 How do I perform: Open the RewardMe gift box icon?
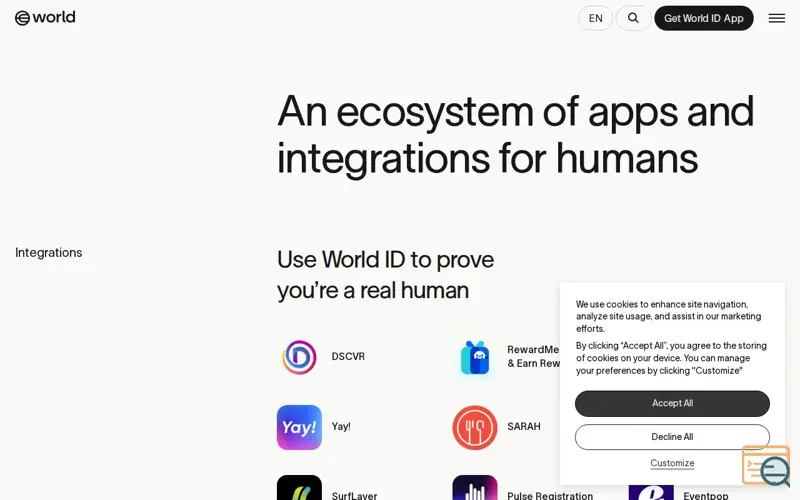coord(475,357)
